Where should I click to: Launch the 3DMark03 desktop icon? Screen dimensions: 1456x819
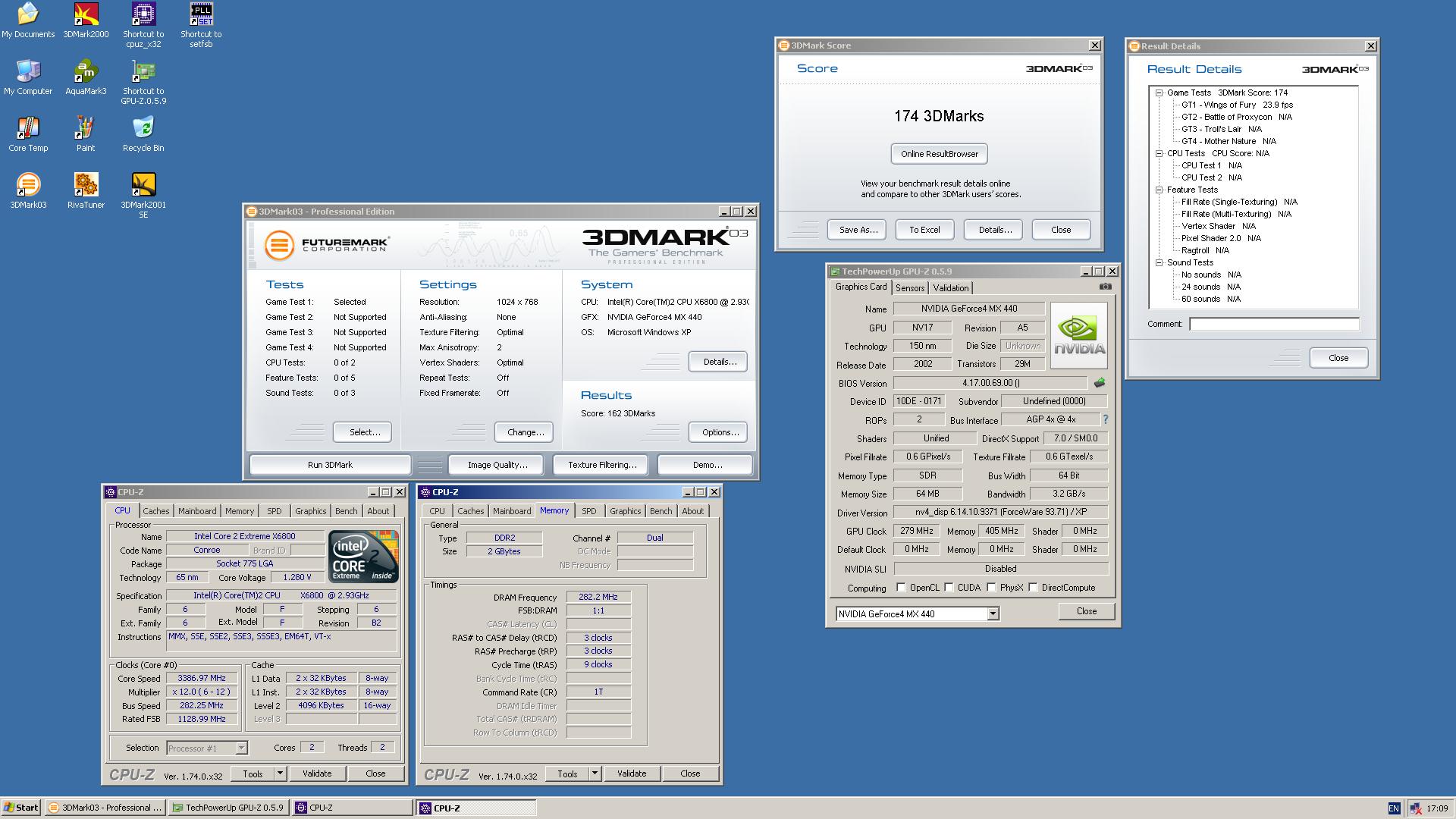click(x=28, y=191)
